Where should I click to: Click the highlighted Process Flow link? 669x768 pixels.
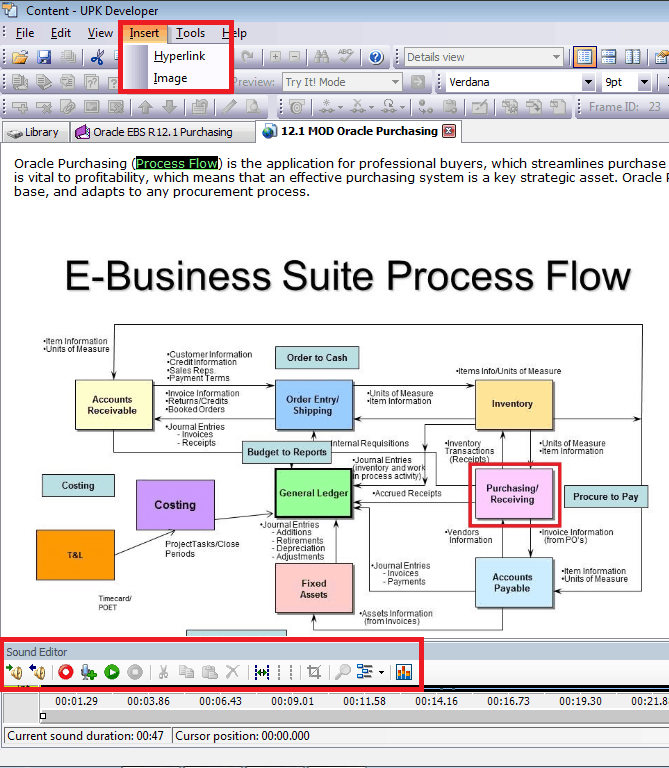[x=177, y=163]
